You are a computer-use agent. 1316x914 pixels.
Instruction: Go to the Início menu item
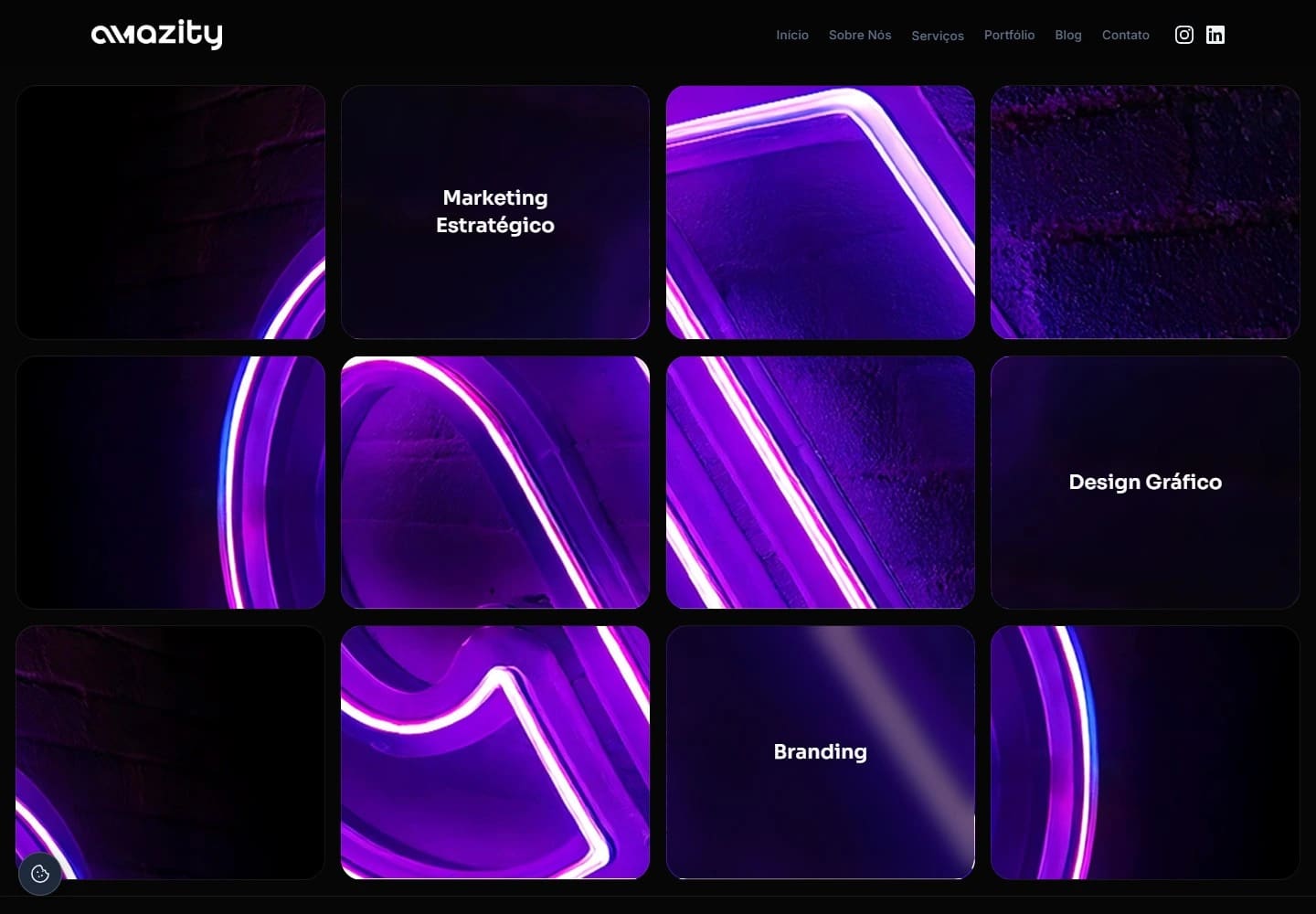(792, 35)
